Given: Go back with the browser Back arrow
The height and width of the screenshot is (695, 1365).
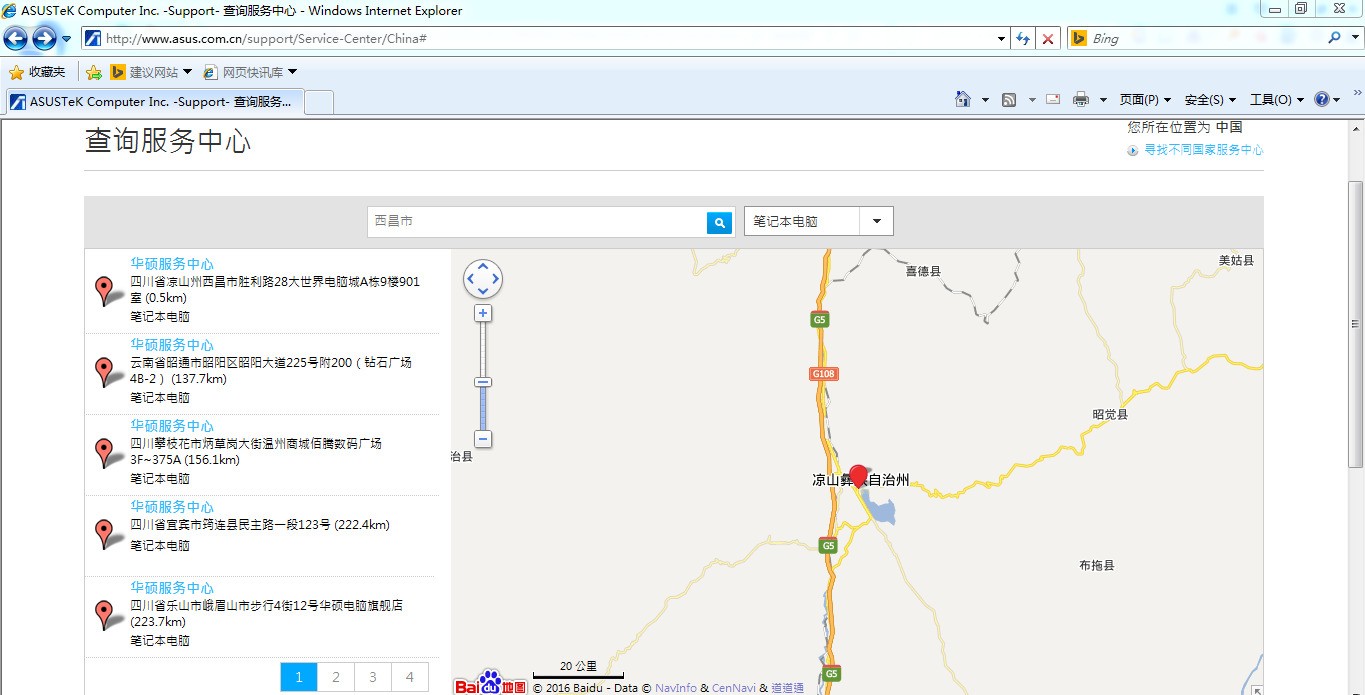Looking at the screenshot, I should 16,38.
